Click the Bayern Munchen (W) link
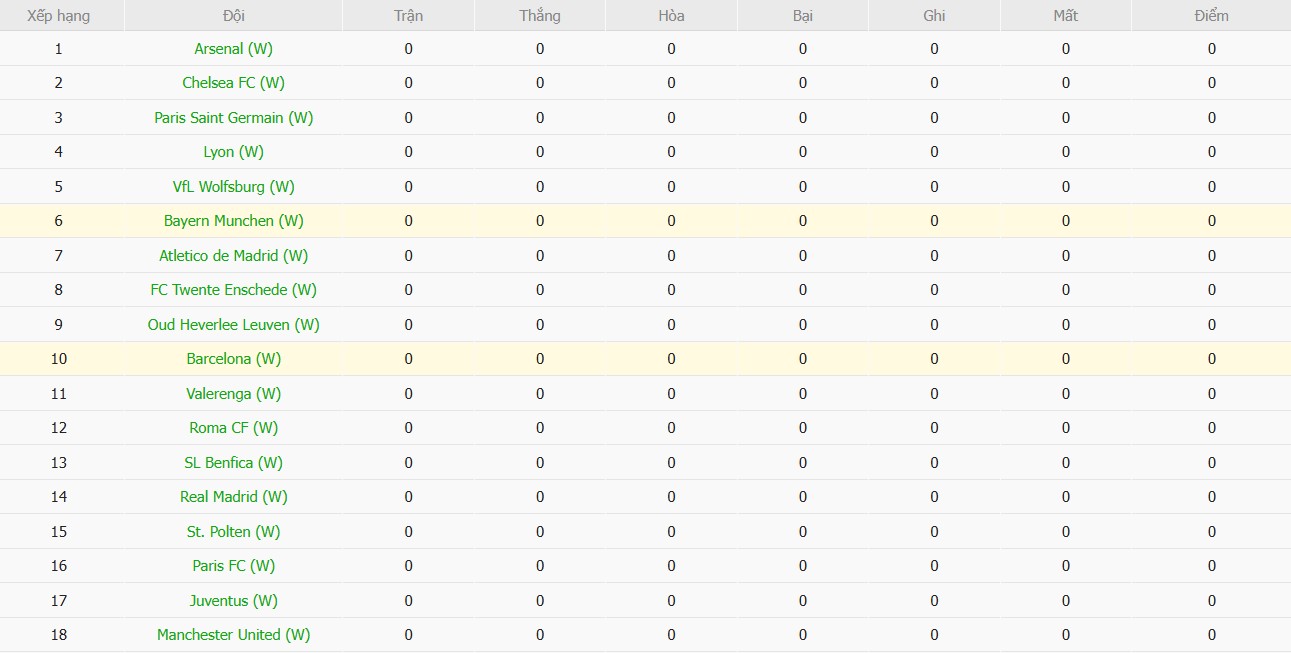 tap(233, 221)
